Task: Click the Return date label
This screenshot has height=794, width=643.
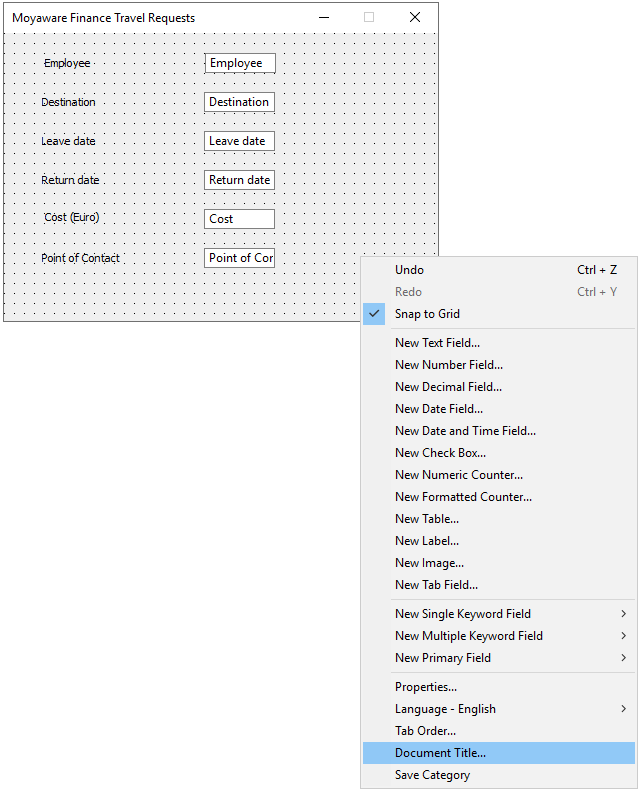Action: tap(70, 180)
